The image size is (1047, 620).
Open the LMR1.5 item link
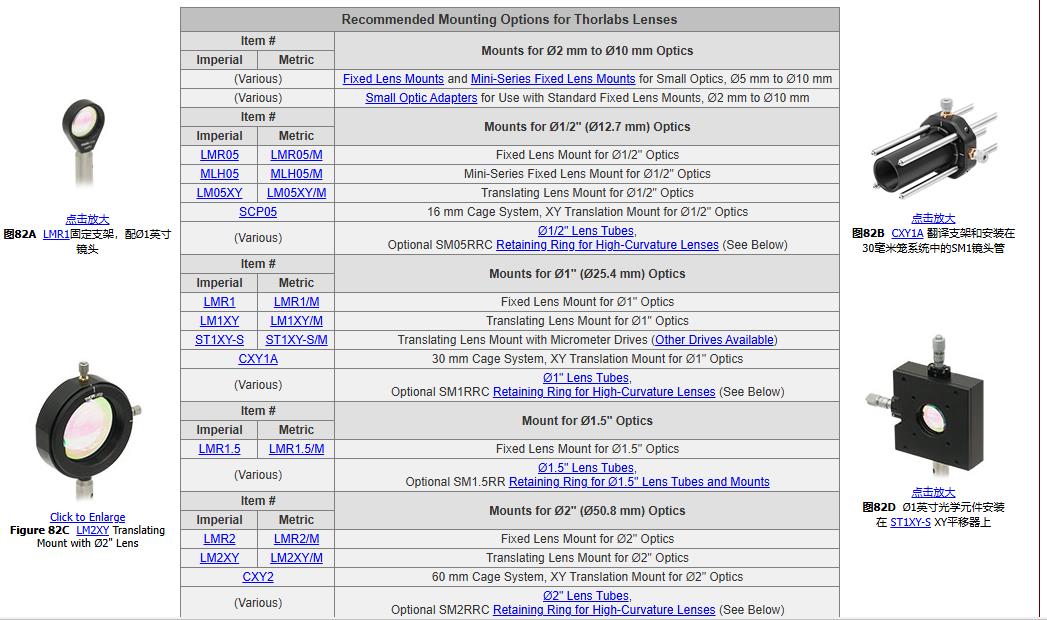(219, 449)
